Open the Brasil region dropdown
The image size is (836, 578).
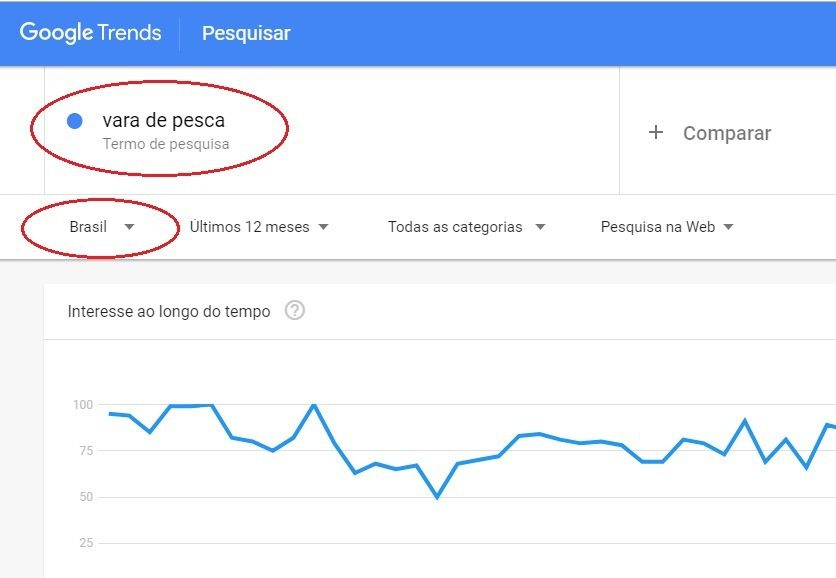(x=101, y=227)
